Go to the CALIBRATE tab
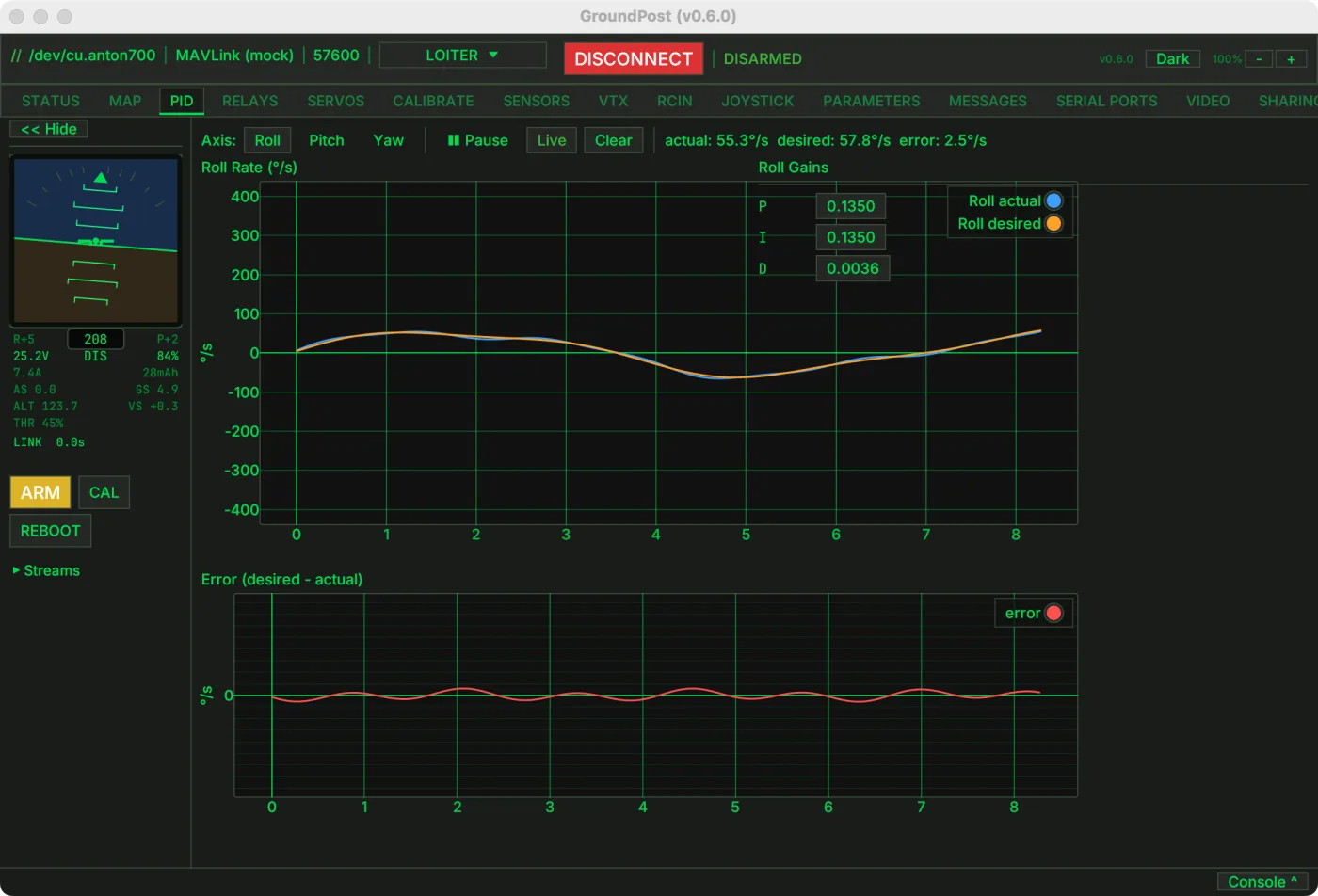The image size is (1318, 896). [433, 101]
